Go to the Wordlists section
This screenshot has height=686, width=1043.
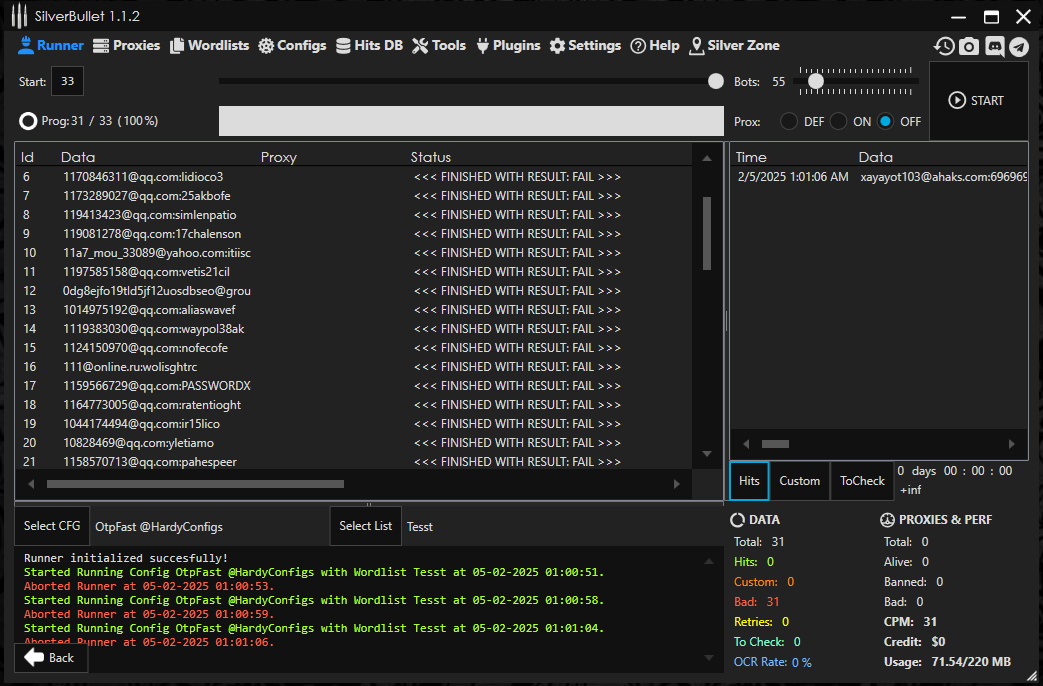[209, 45]
